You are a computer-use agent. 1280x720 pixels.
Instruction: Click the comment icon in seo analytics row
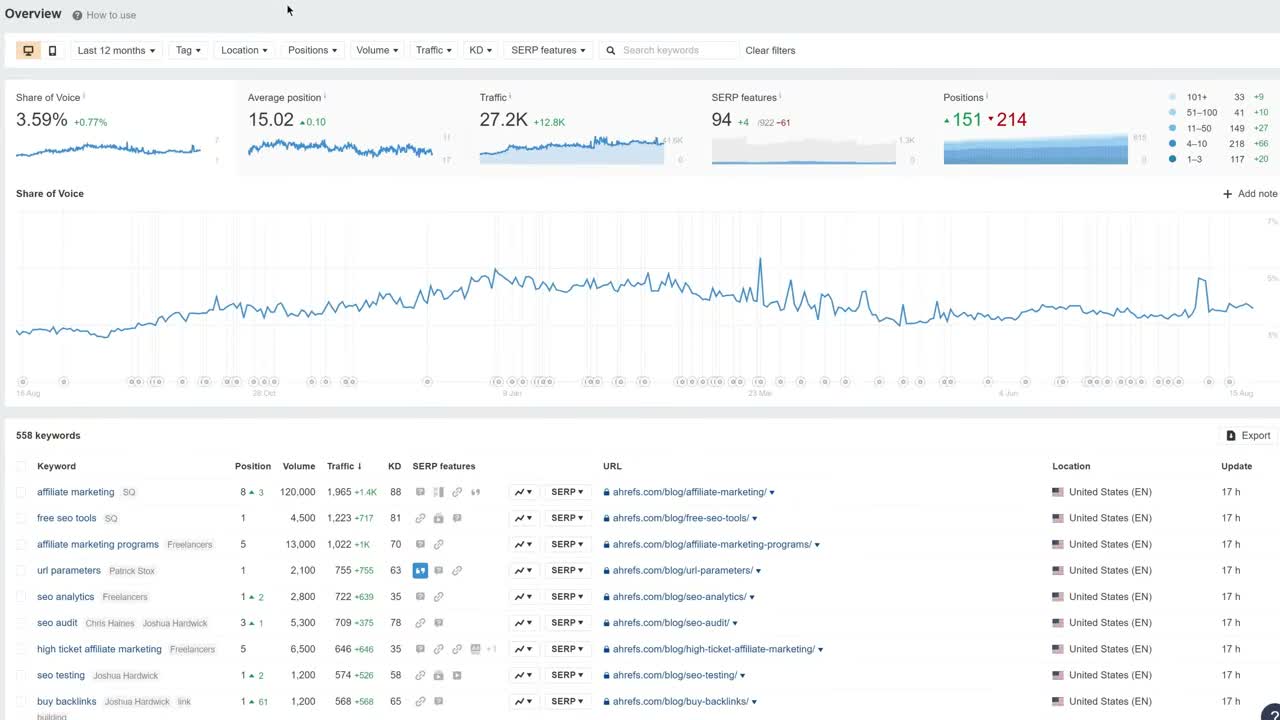(421, 597)
